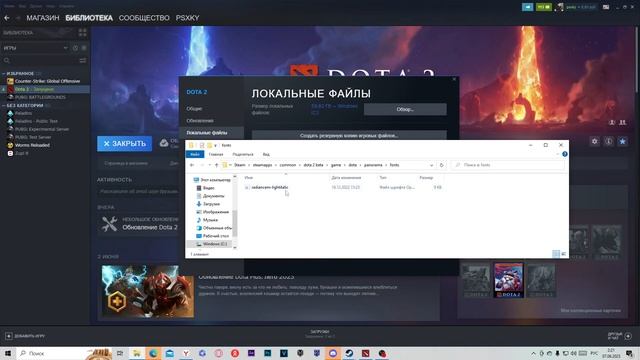
Task: Switch Explorer to details view icon
Action: coord(556,254)
